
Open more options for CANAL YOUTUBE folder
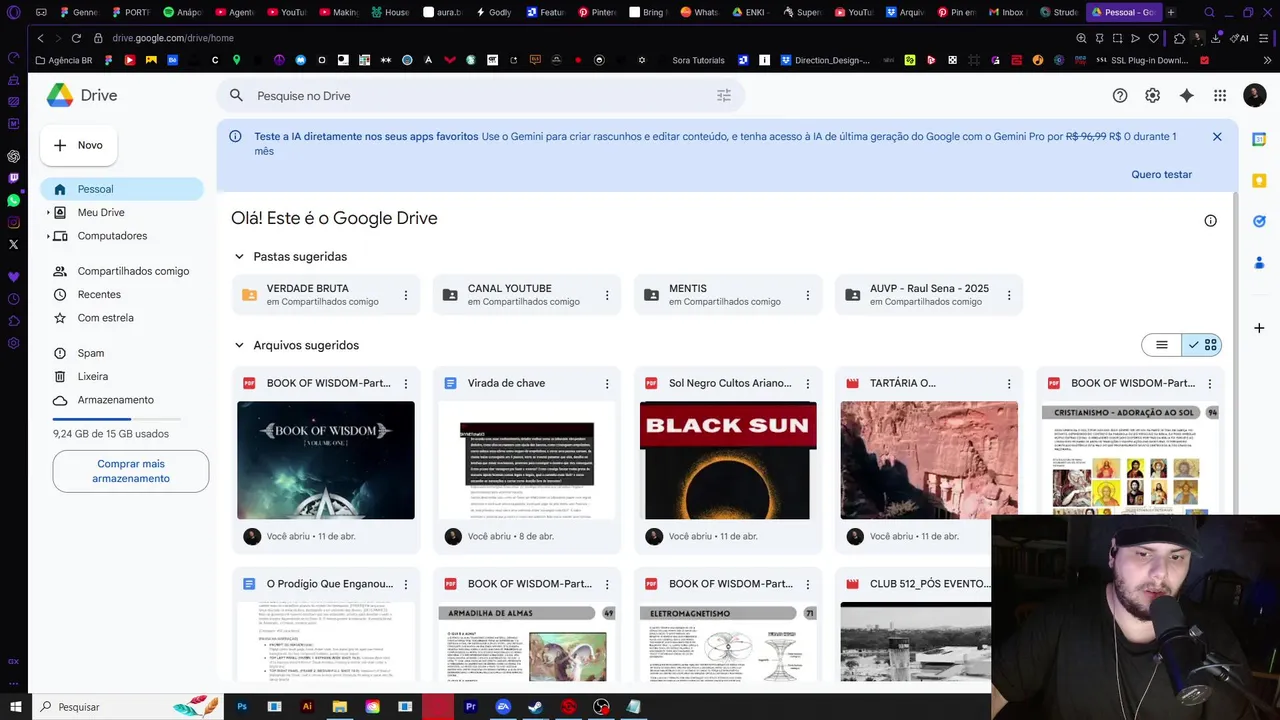point(607,295)
